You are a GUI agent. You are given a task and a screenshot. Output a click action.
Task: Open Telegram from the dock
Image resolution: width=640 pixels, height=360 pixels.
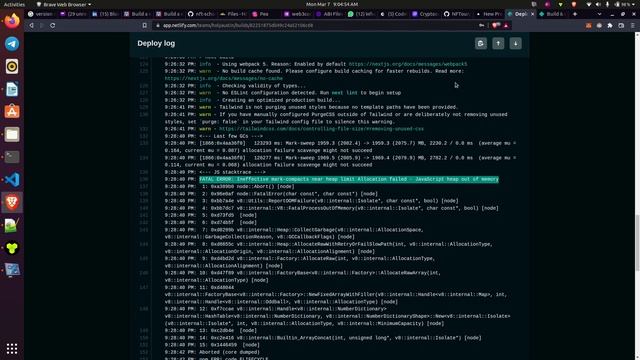tap(12, 44)
